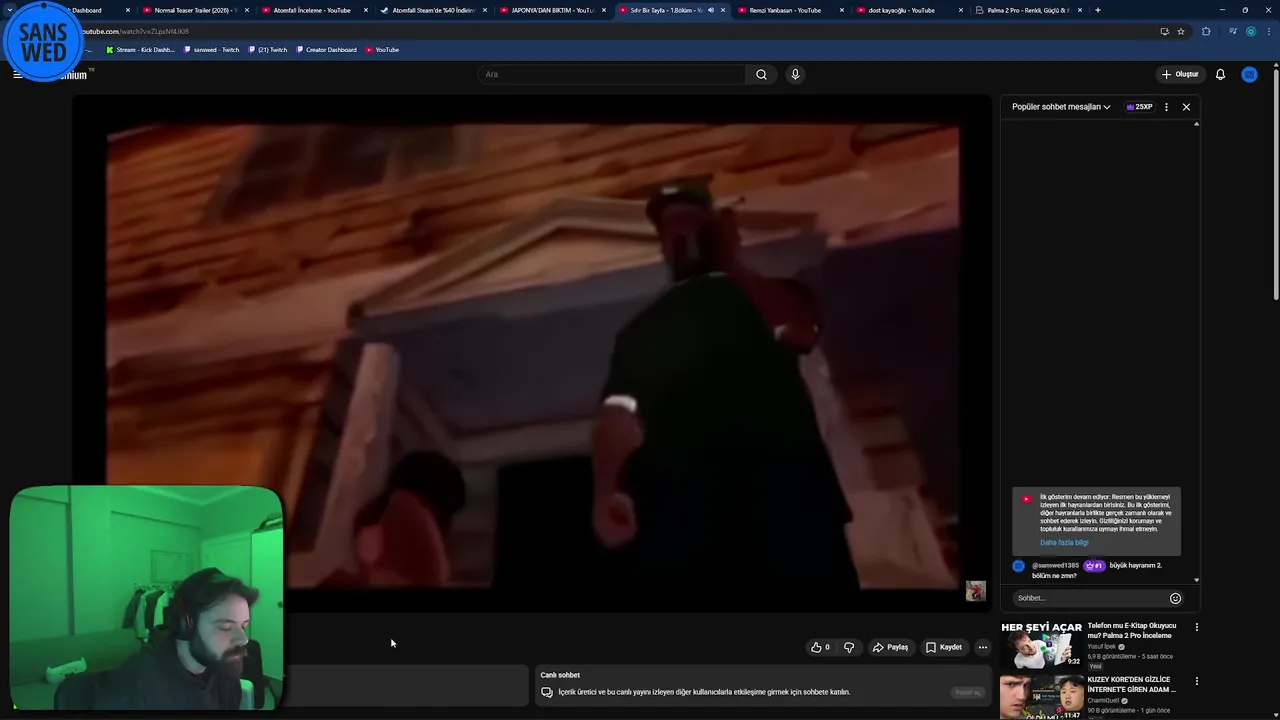Open sanswed - Twitch bookmark

point(212,50)
